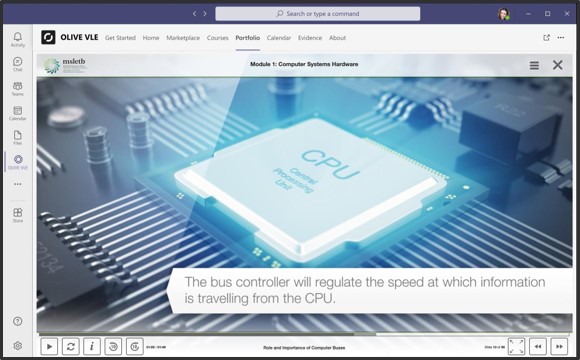Open Files in the Teams sidebar
Viewport: 580px width, 360px height.
[18, 137]
